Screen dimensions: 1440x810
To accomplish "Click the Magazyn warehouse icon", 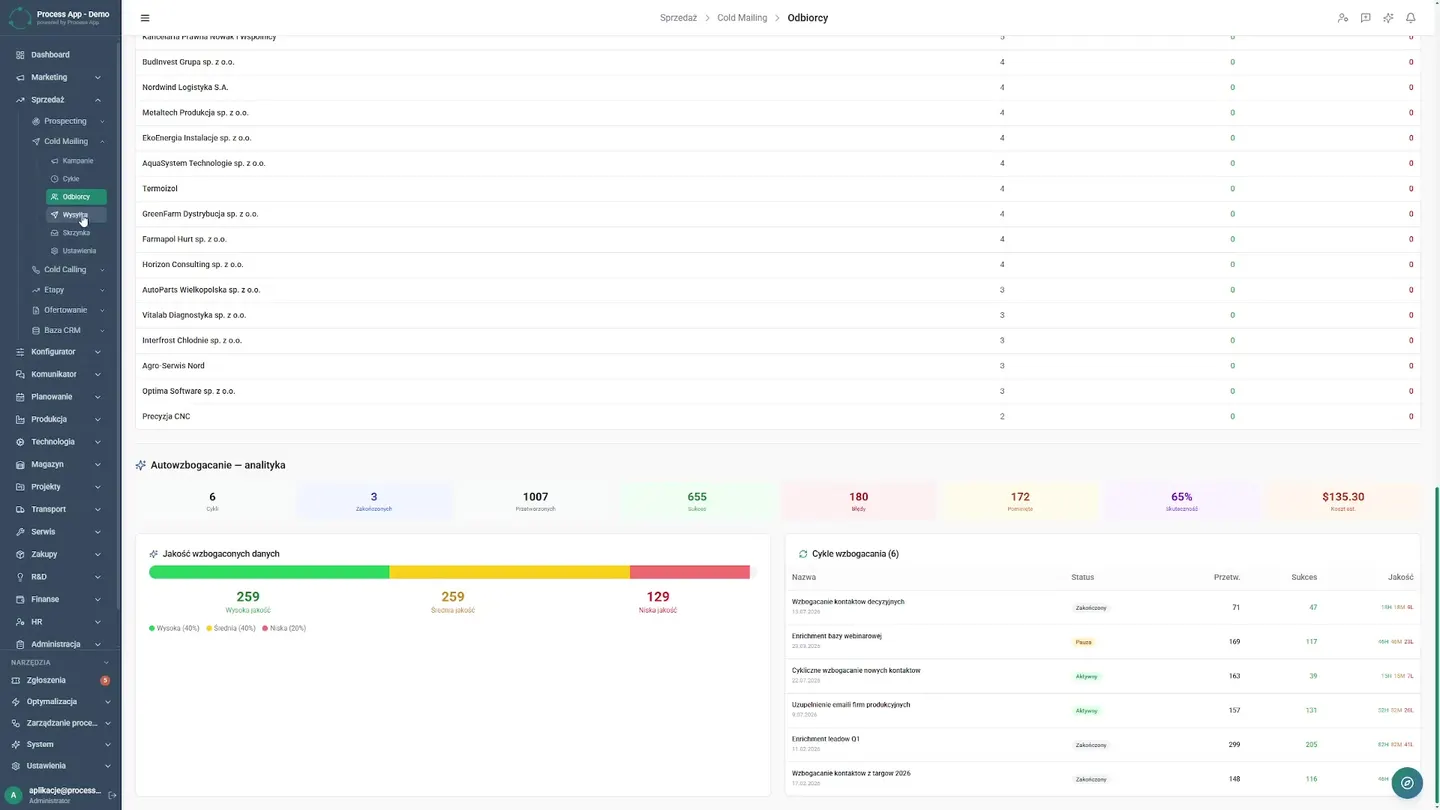I will tap(20, 464).
